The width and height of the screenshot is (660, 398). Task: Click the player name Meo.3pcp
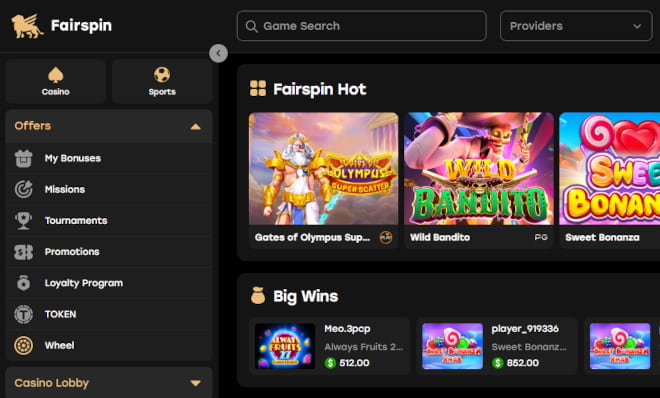coord(347,329)
